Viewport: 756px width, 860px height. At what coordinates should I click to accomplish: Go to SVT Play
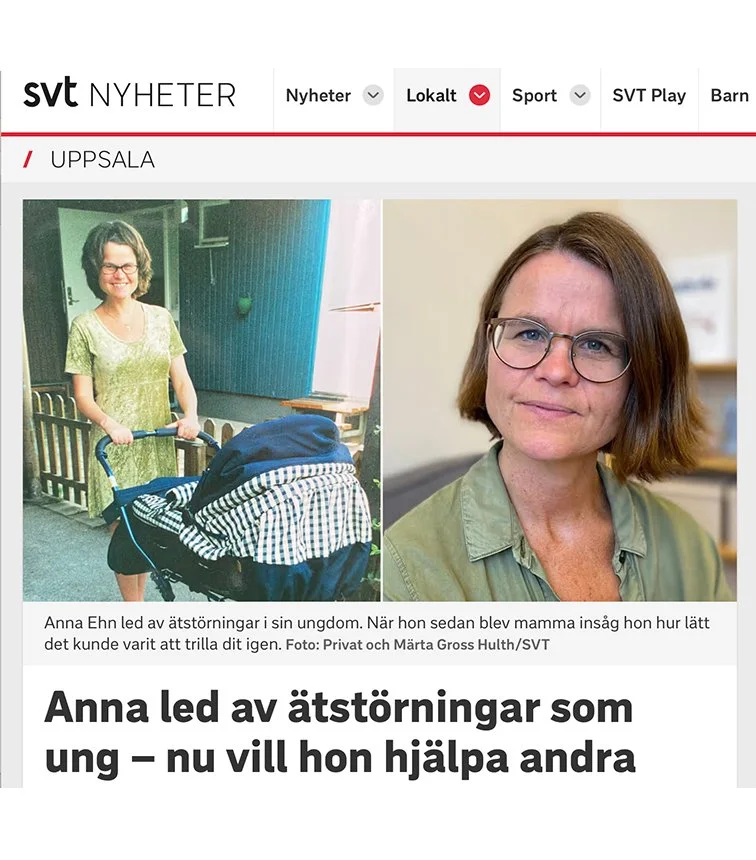tap(649, 95)
